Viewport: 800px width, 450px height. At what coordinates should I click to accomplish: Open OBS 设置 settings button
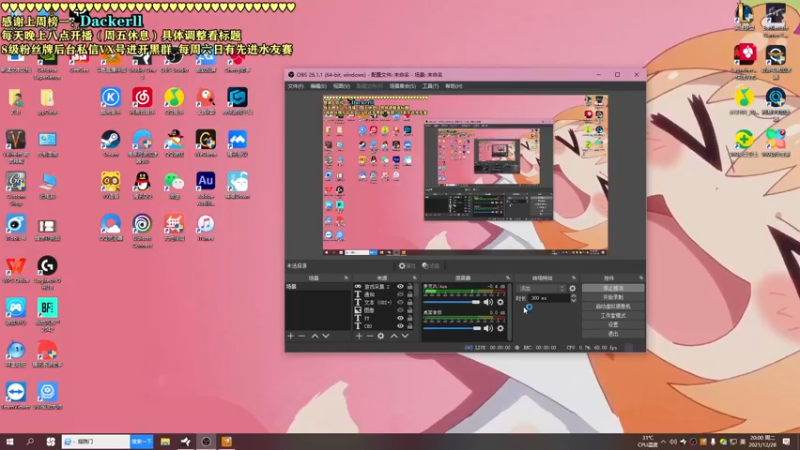(613, 324)
